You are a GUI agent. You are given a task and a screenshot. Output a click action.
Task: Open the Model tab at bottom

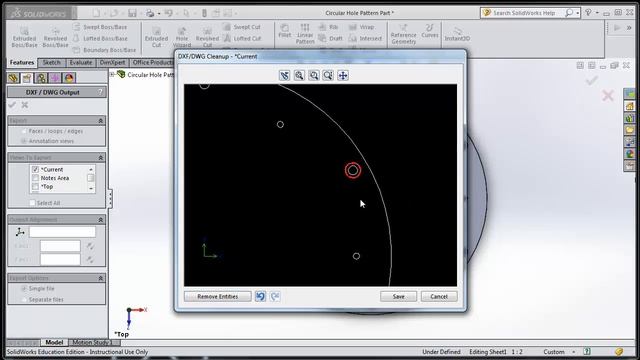point(54,342)
